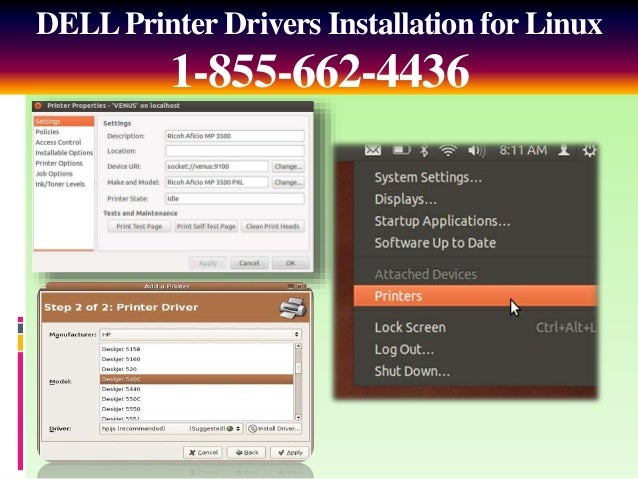This screenshot has height=479, width=638.
Task: Open the Bluetooth indicator
Action: click(424, 151)
